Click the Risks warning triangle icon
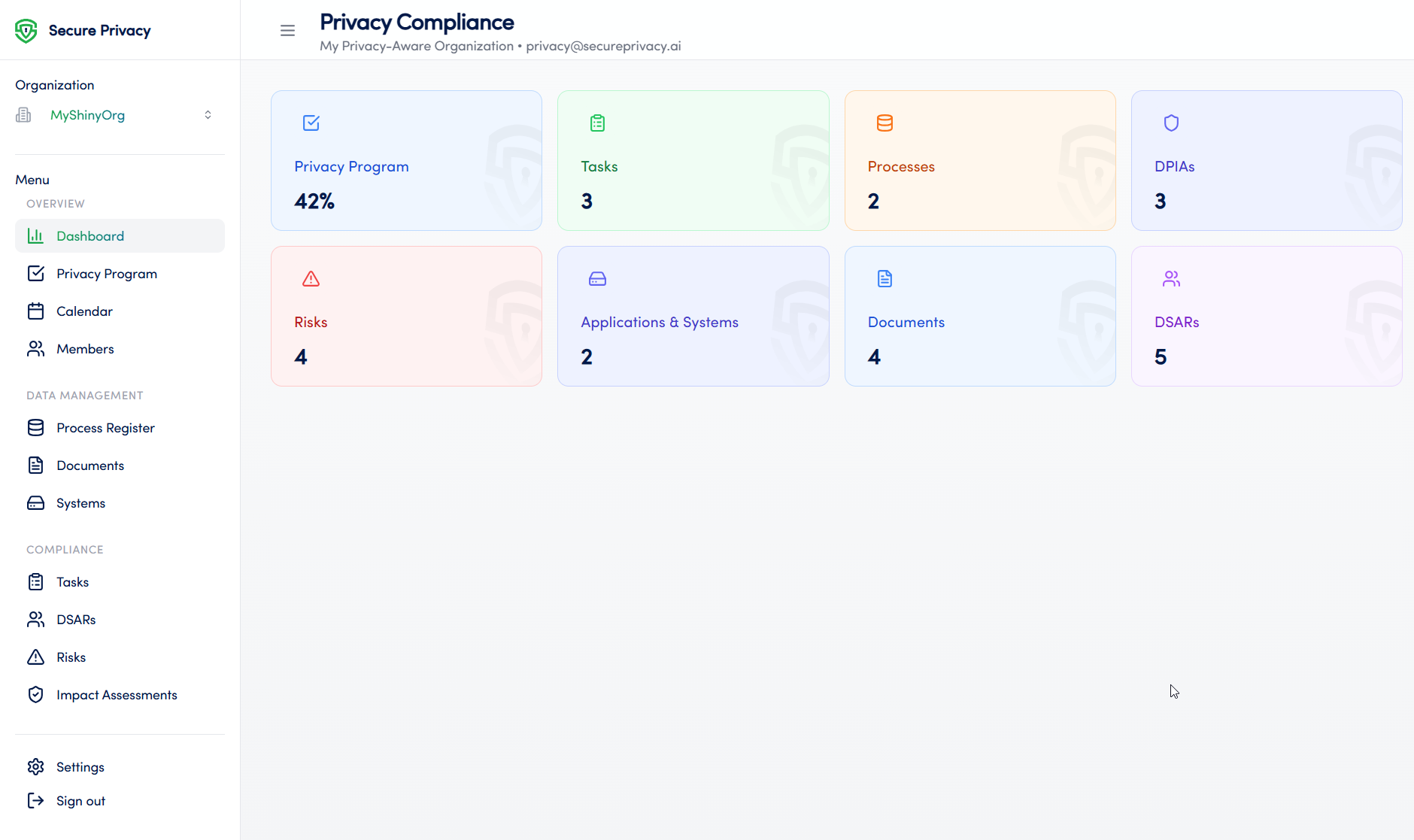Viewport: 1414px width, 840px height. (x=36, y=657)
